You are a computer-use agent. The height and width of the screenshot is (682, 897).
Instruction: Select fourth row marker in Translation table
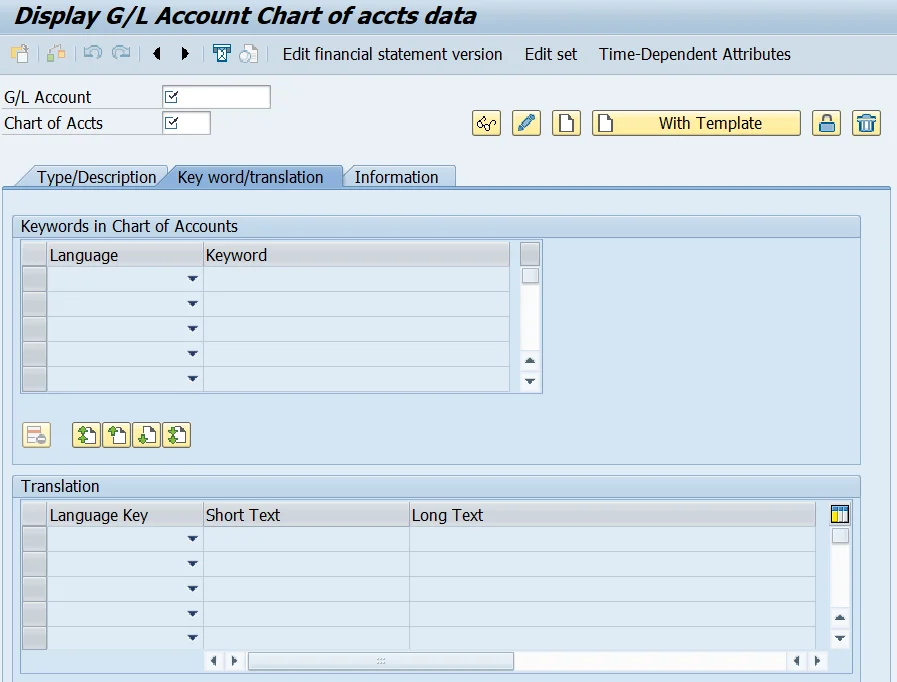(x=34, y=613)
